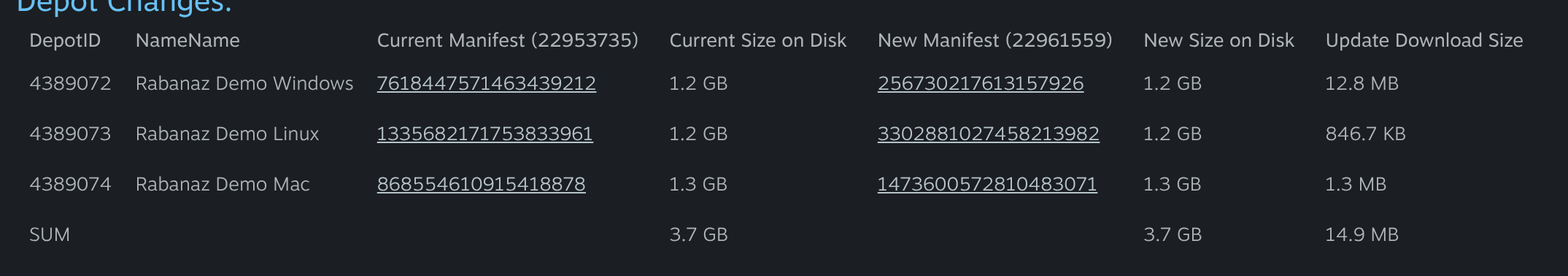This screenshot has width=1568, height=276.
Task: Open new manifest 256730217613157926
Action: click(x=980, y=83)
